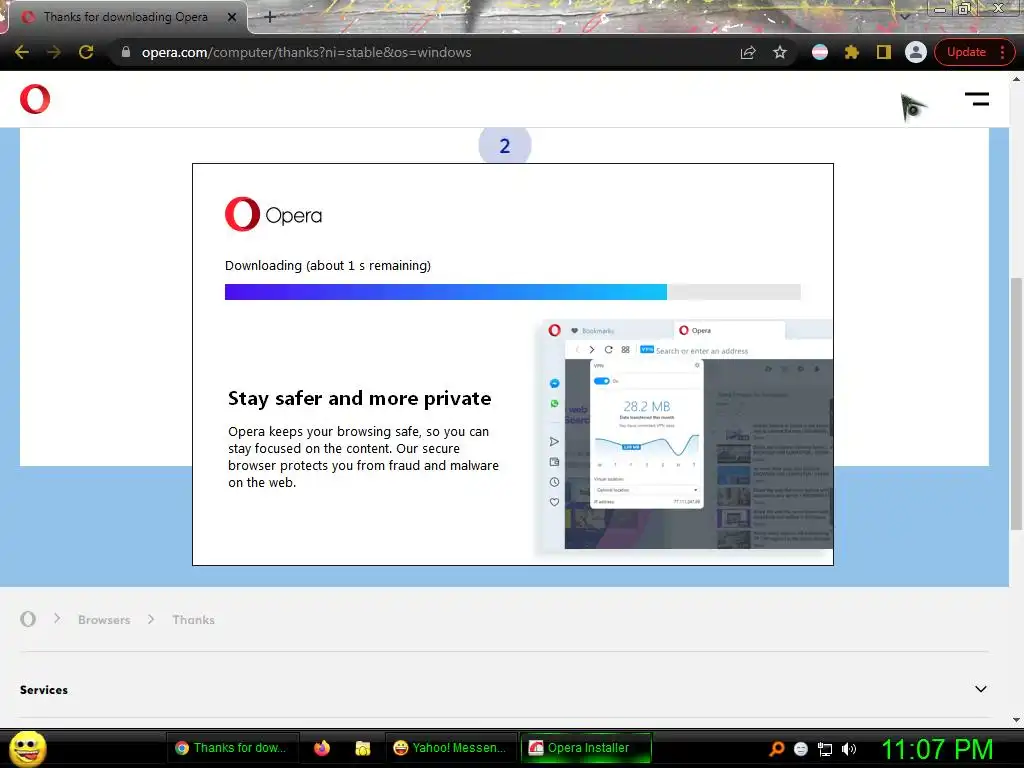Screen dimensions: 1024x768
Task: Go back using the browser back arrow
Action: click(22, 52)
